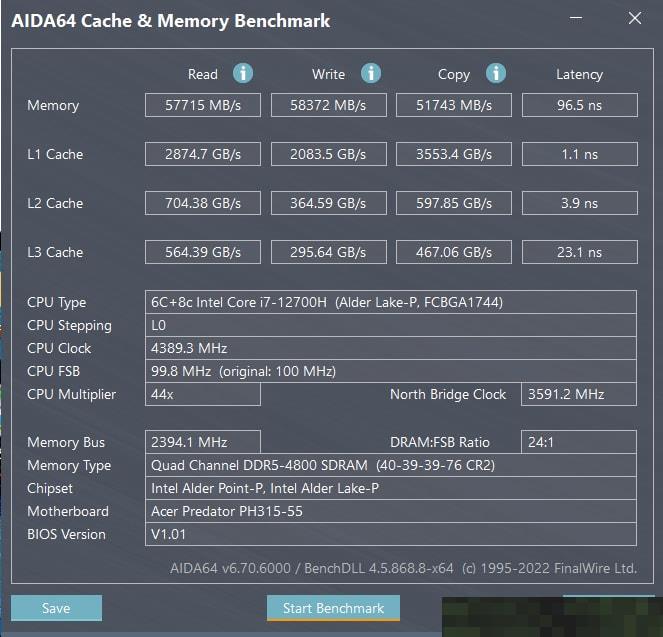The image size is (663, 637).
Task: Click the Write info icon
Action: pos(371,74)
